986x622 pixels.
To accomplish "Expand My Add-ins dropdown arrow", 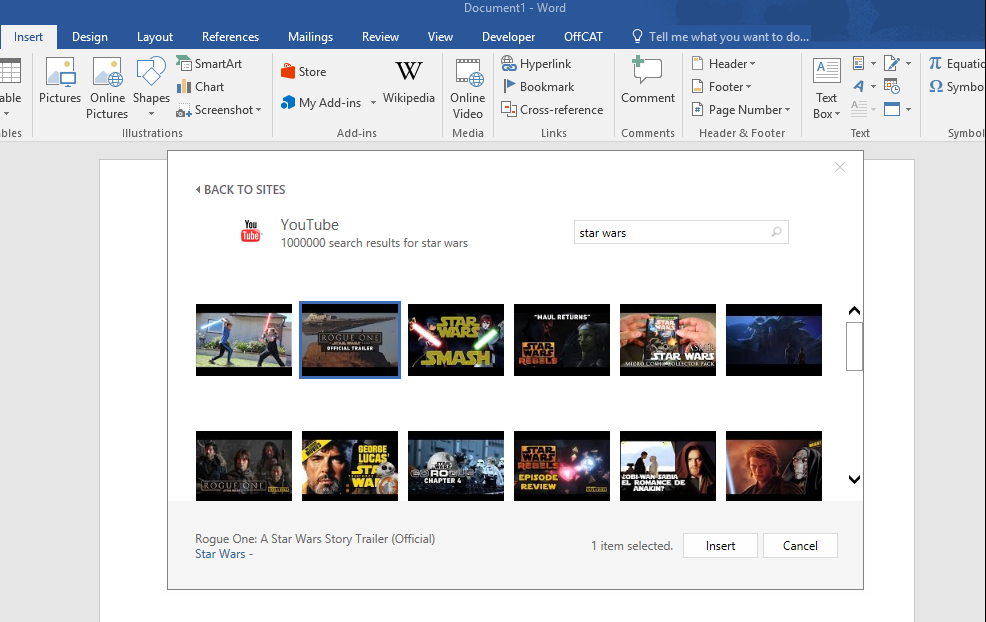I will click(373, 103).
